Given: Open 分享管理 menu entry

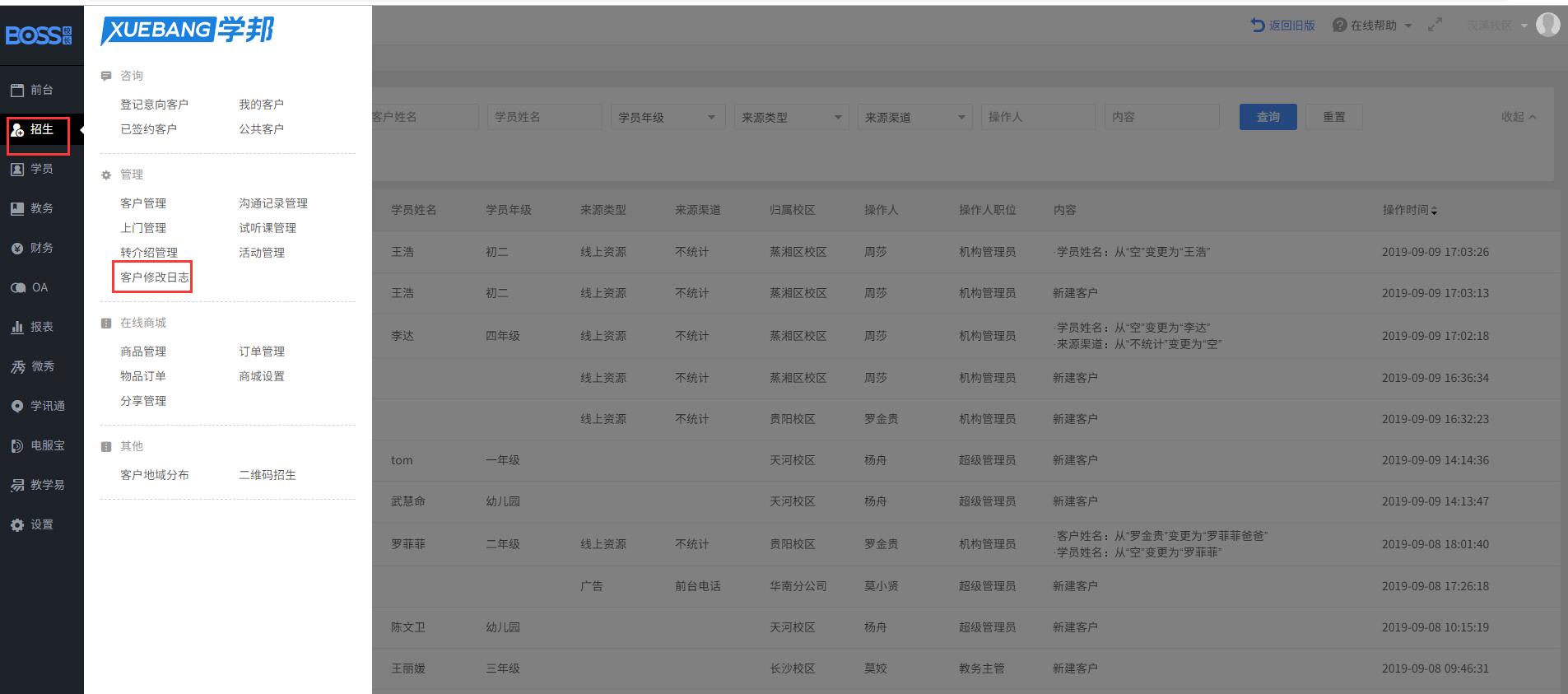Looking at the screenshot, I should (143, 401).
